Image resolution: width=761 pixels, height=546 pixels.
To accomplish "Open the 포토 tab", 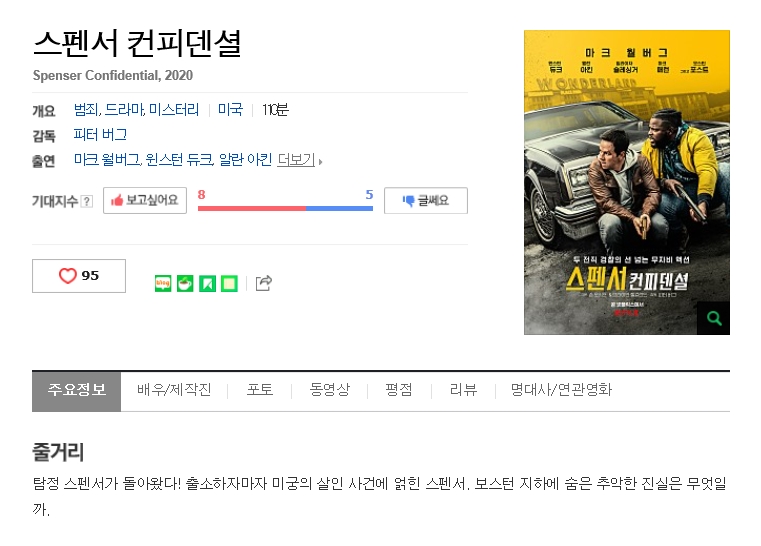I will coord(260,390).
